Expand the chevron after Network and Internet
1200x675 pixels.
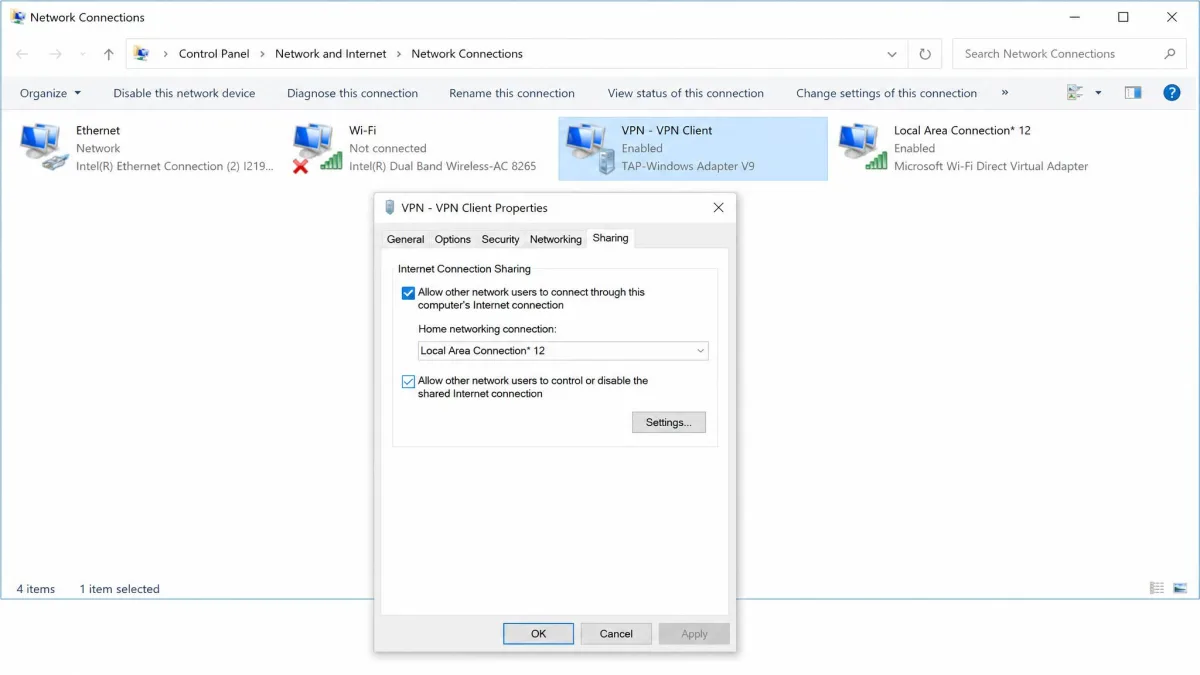click(399, 54)
